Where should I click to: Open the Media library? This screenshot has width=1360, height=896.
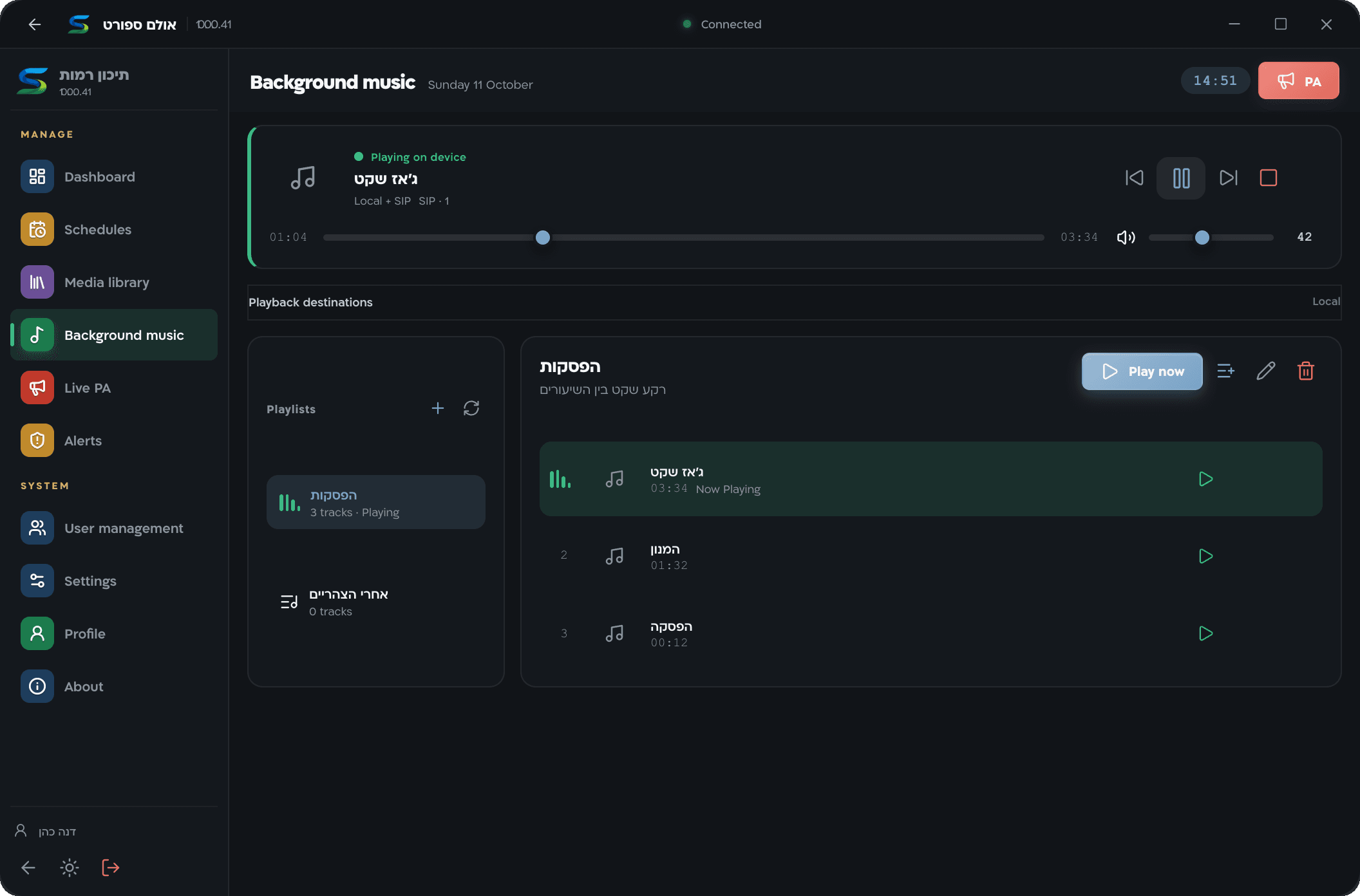coord(114,282)
